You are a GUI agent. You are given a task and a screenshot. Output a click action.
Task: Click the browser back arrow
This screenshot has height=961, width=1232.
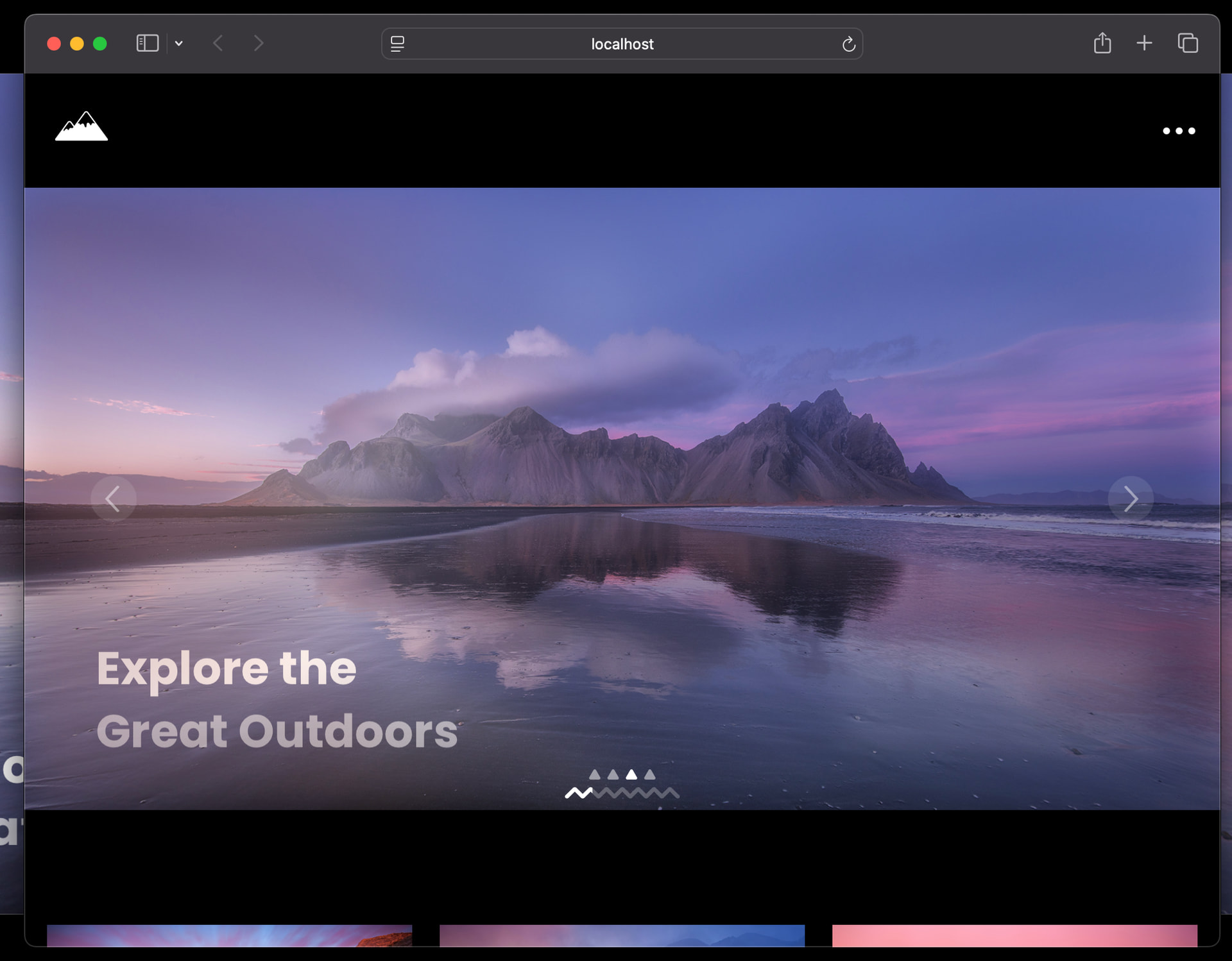(218, 44)
